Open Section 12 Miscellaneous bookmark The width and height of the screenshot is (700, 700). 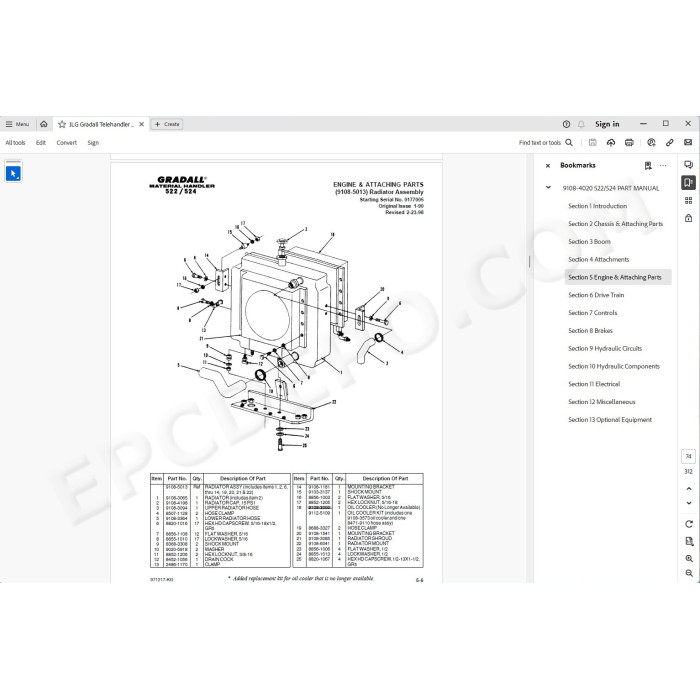(x=601, y=402)
